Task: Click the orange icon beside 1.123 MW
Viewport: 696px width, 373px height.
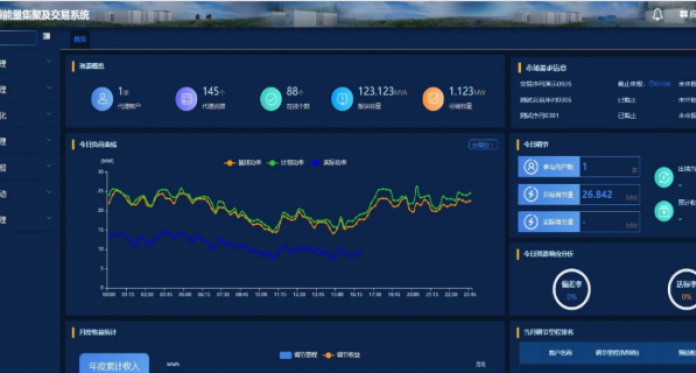Action: click(x=433, y=99)
